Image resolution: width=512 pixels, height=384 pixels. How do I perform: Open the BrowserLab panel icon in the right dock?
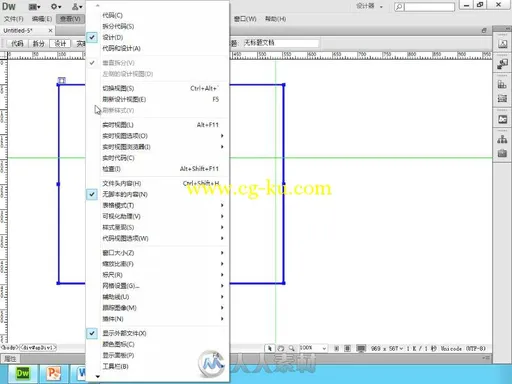[502, 64]
